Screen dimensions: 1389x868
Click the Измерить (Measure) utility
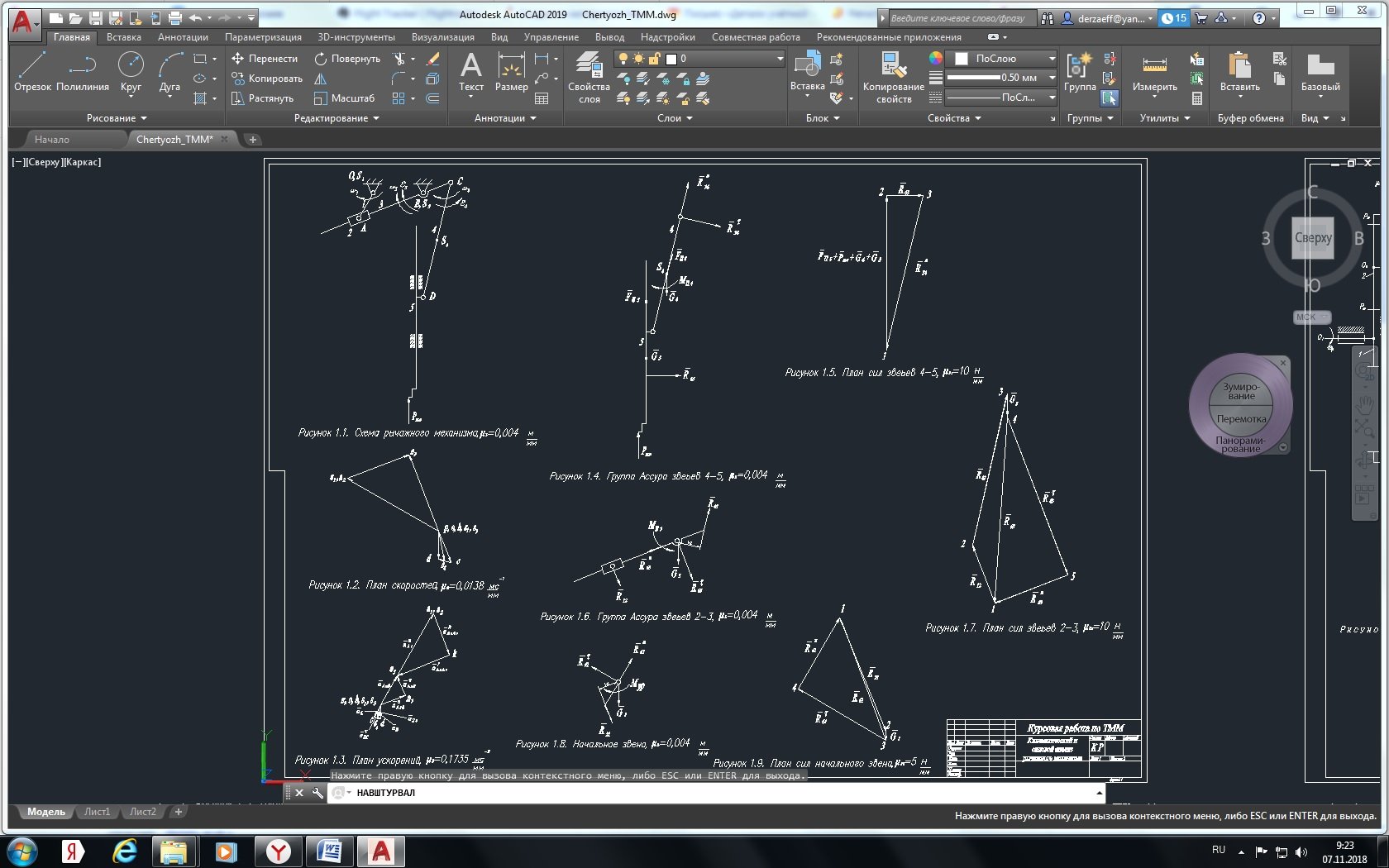(1154, 71)
